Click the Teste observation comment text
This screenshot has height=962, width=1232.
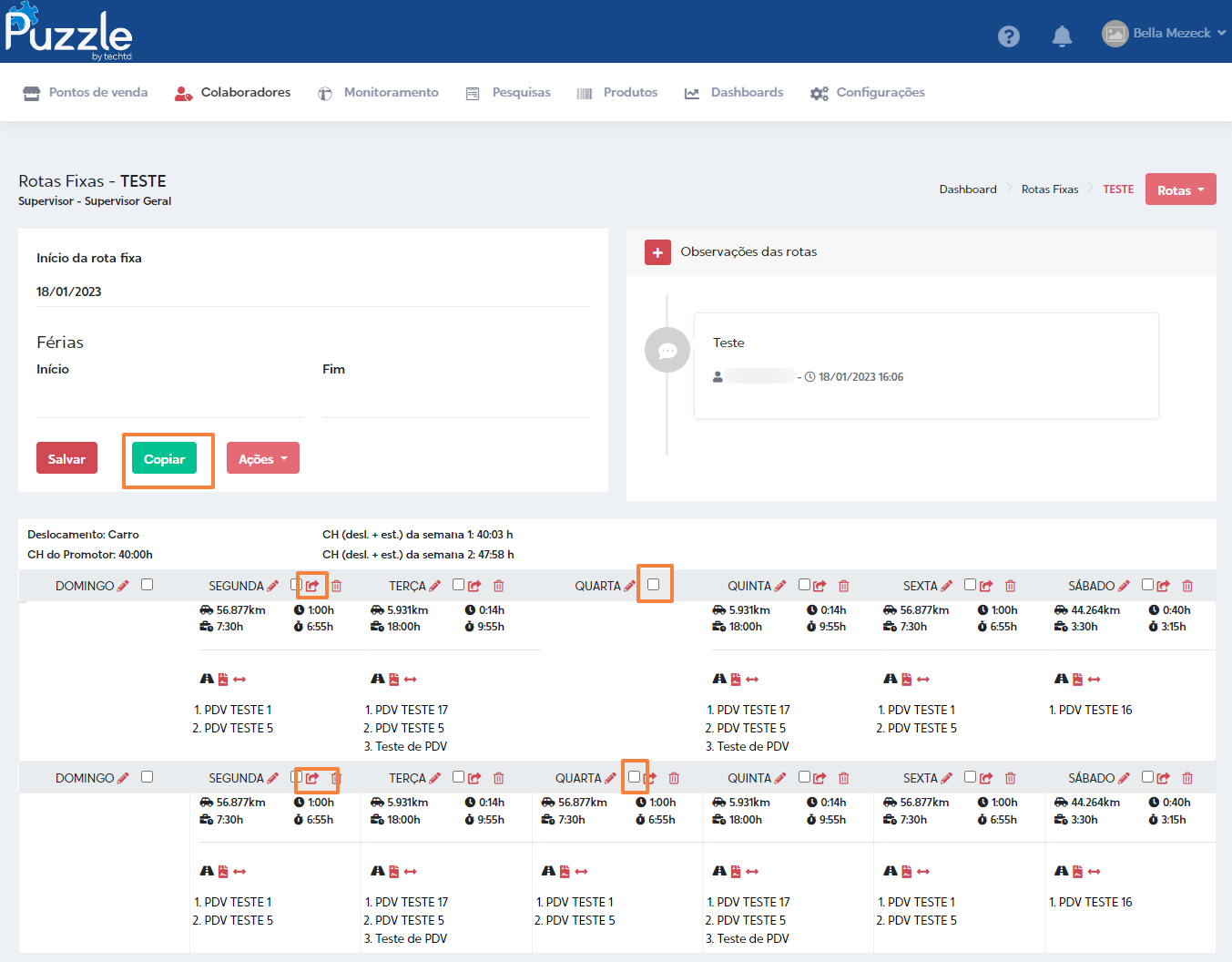click(x=728, y=343)
